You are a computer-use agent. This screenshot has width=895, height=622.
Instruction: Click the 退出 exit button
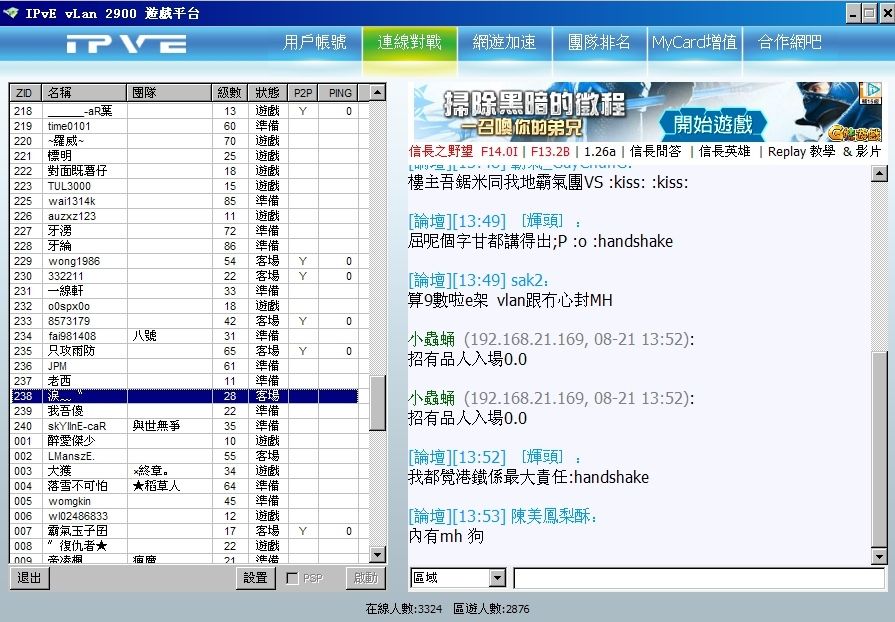tap(30, 578)
